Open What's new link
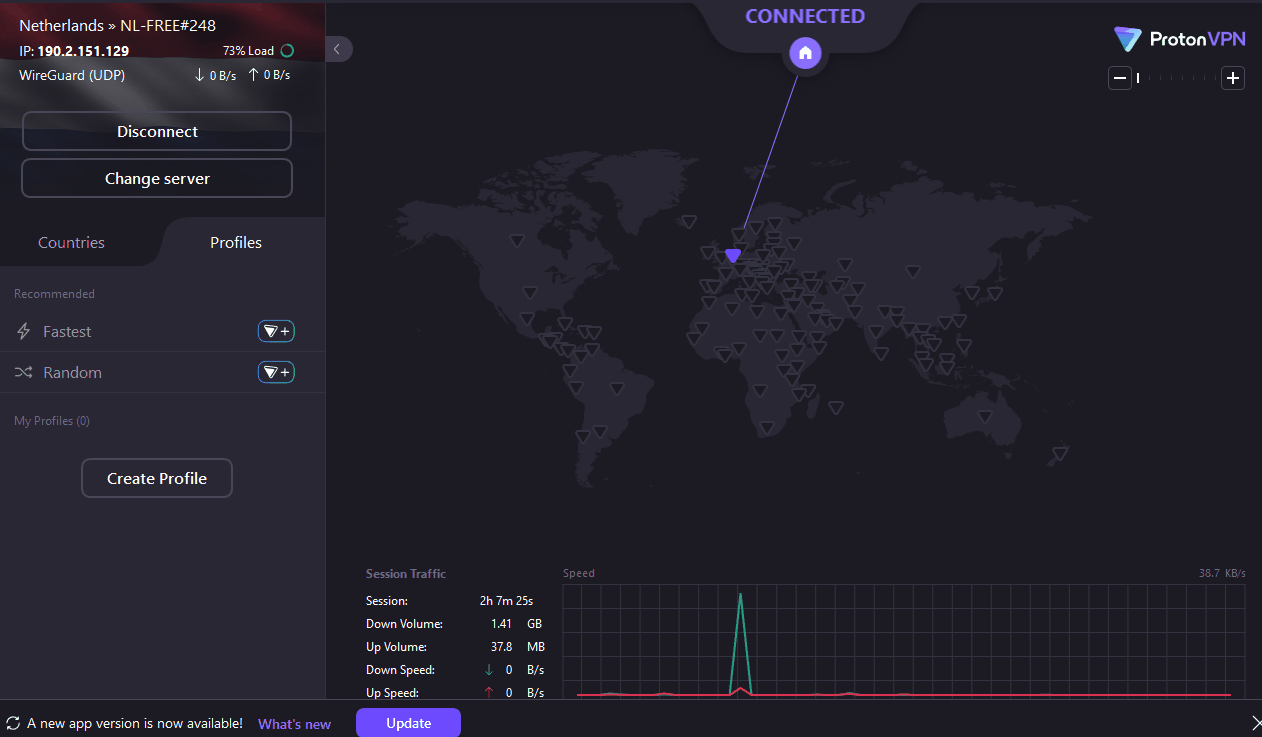Viewport: 1262px width, 737px height. tap(294, 723)
